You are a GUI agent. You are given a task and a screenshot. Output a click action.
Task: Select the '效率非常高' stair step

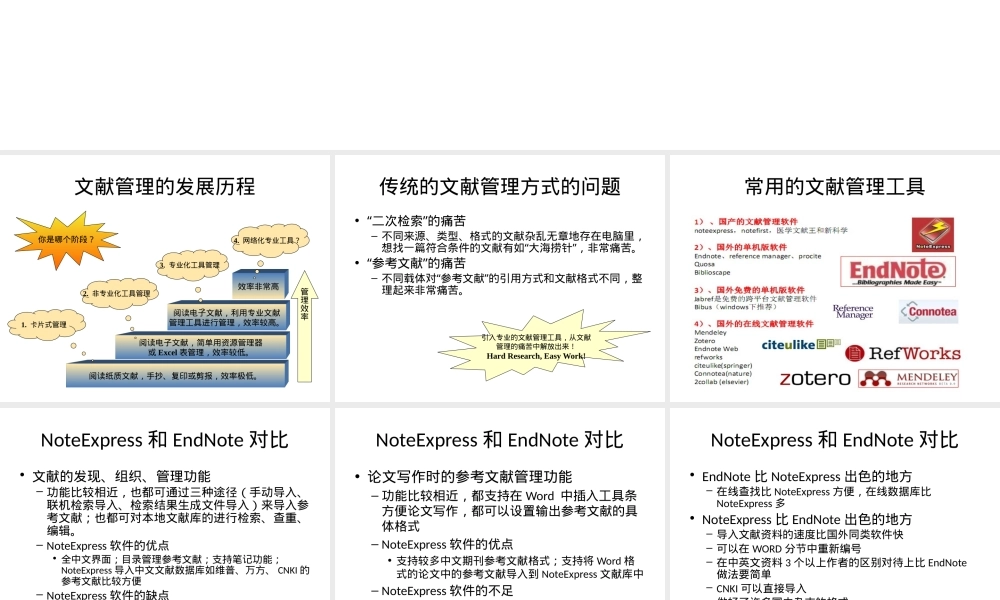coord(259,286)
